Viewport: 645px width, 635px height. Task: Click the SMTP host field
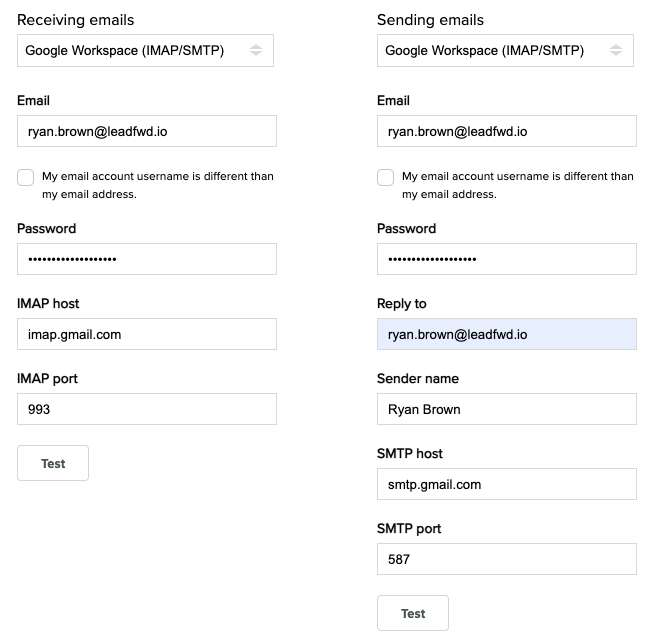pyautogui.click(x=507, y=484)
